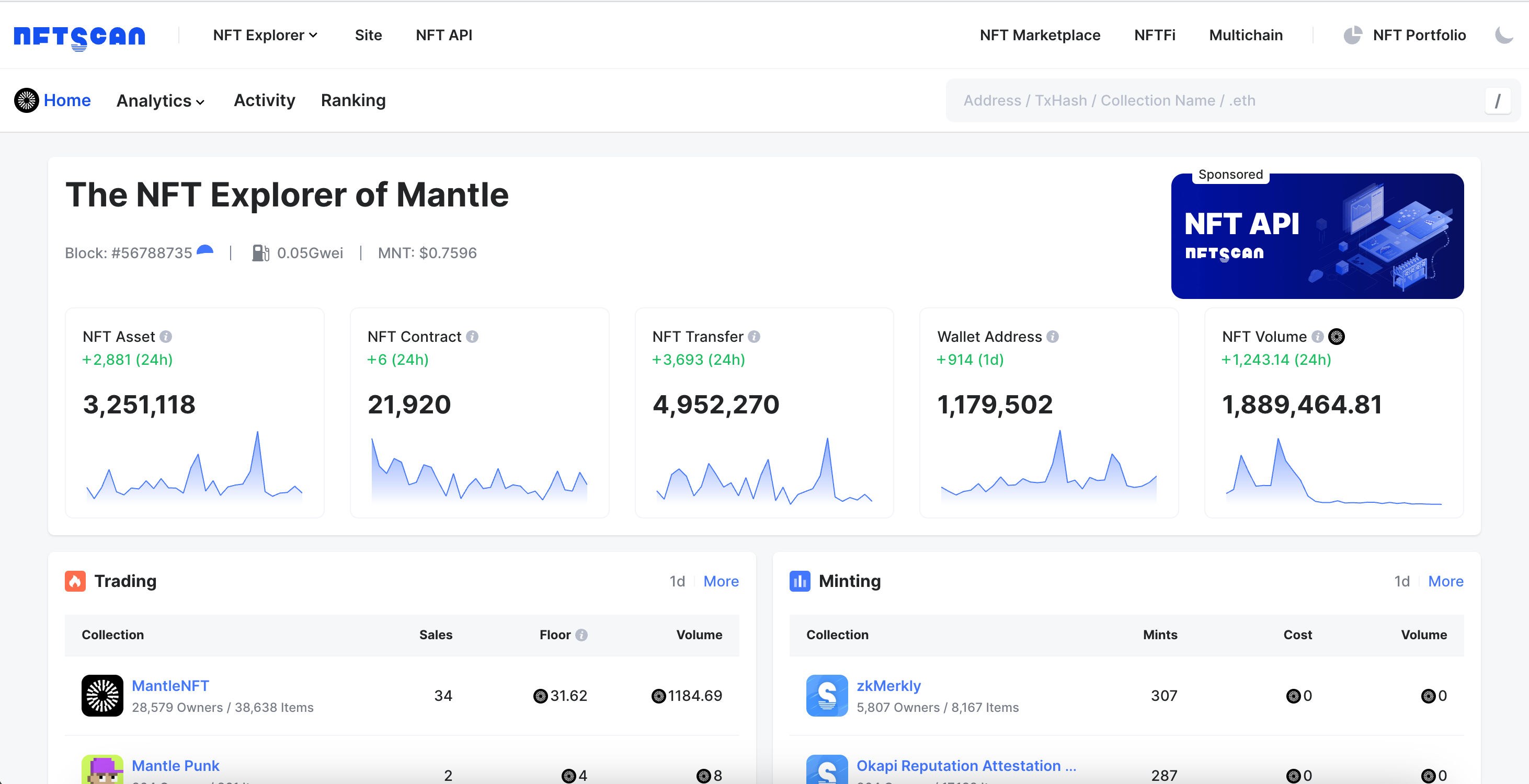Click the Mantle chain icon beside Home
This screenshot has height=784, width=1529.
(26, 100)
